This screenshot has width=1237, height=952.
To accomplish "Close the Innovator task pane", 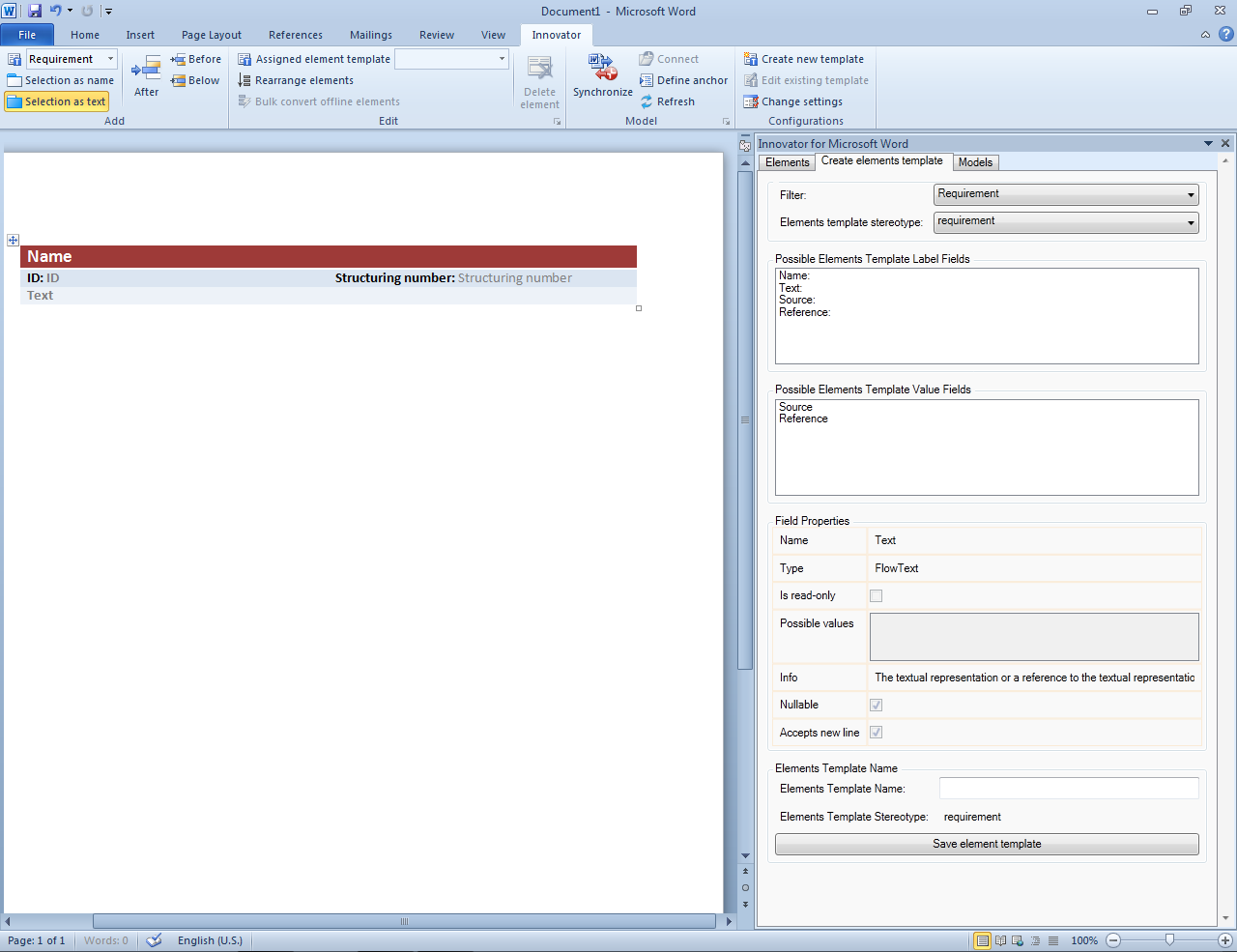I will pyautogui.click(x=1225, y=143).
